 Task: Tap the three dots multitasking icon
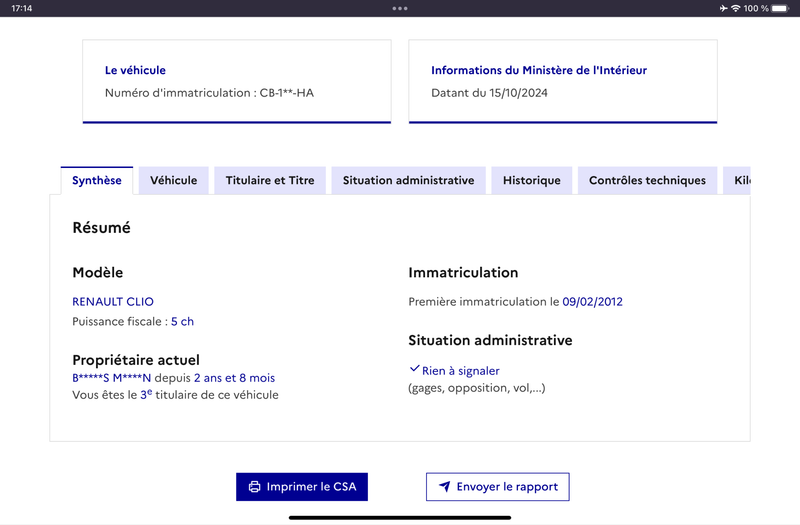click(400, 8)
